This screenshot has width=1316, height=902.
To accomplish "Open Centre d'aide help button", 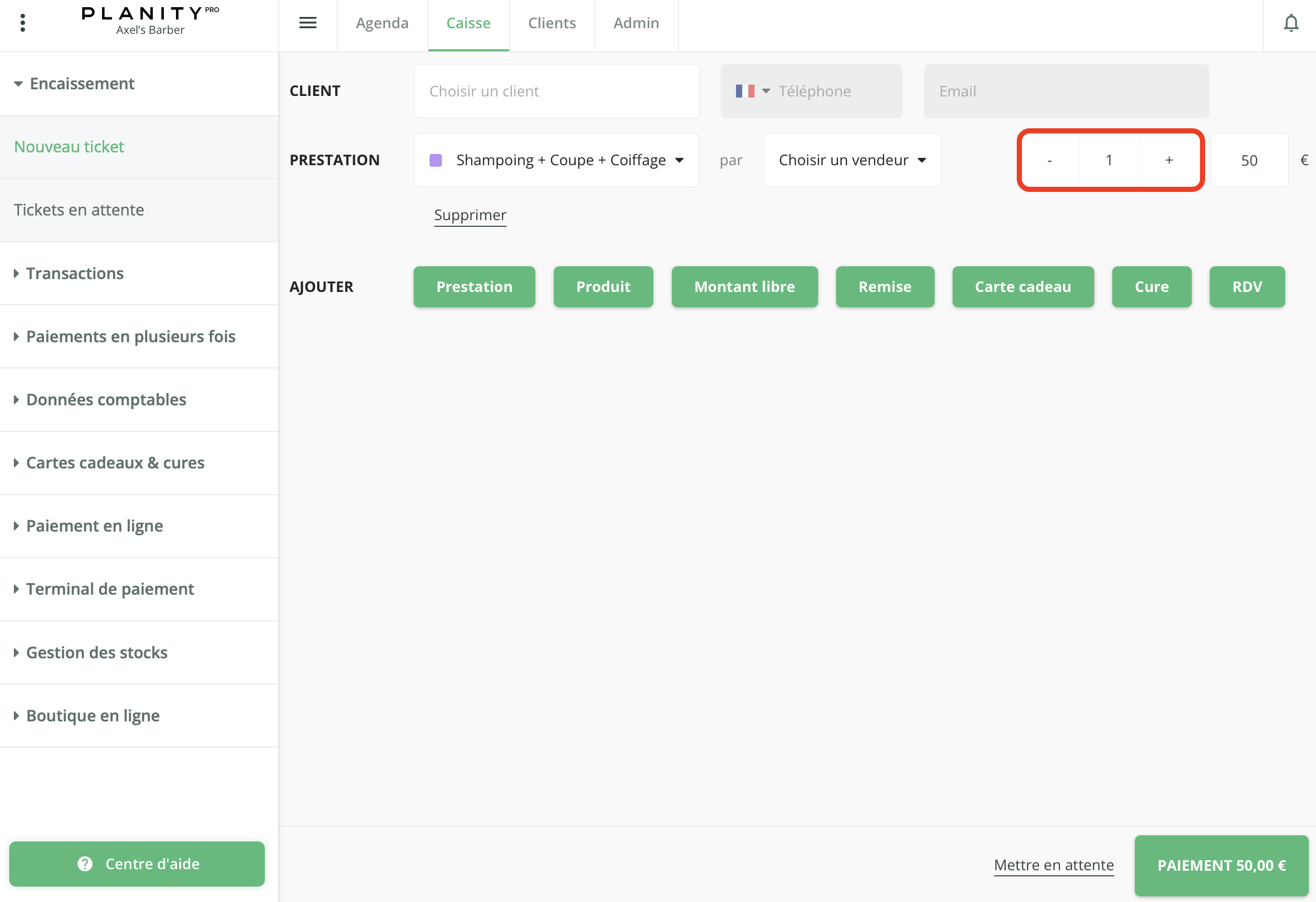I will click(x=137, y=864).
